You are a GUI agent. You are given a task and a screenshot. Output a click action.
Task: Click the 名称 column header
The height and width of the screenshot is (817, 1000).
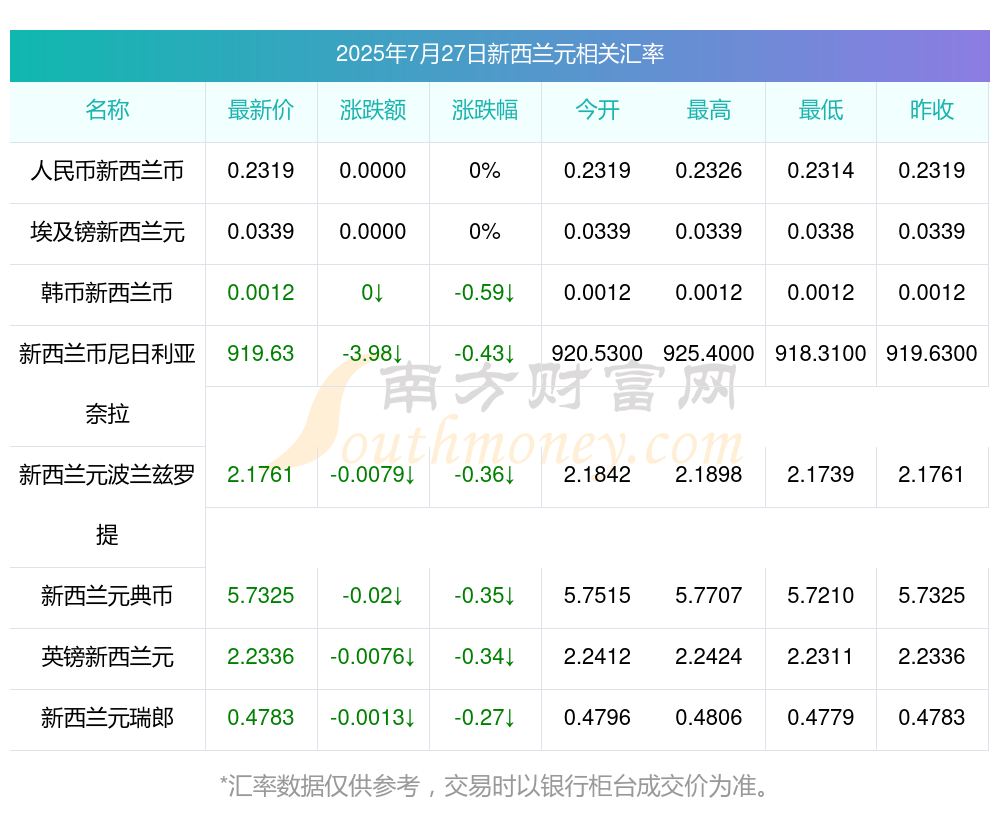coord(107,110)
